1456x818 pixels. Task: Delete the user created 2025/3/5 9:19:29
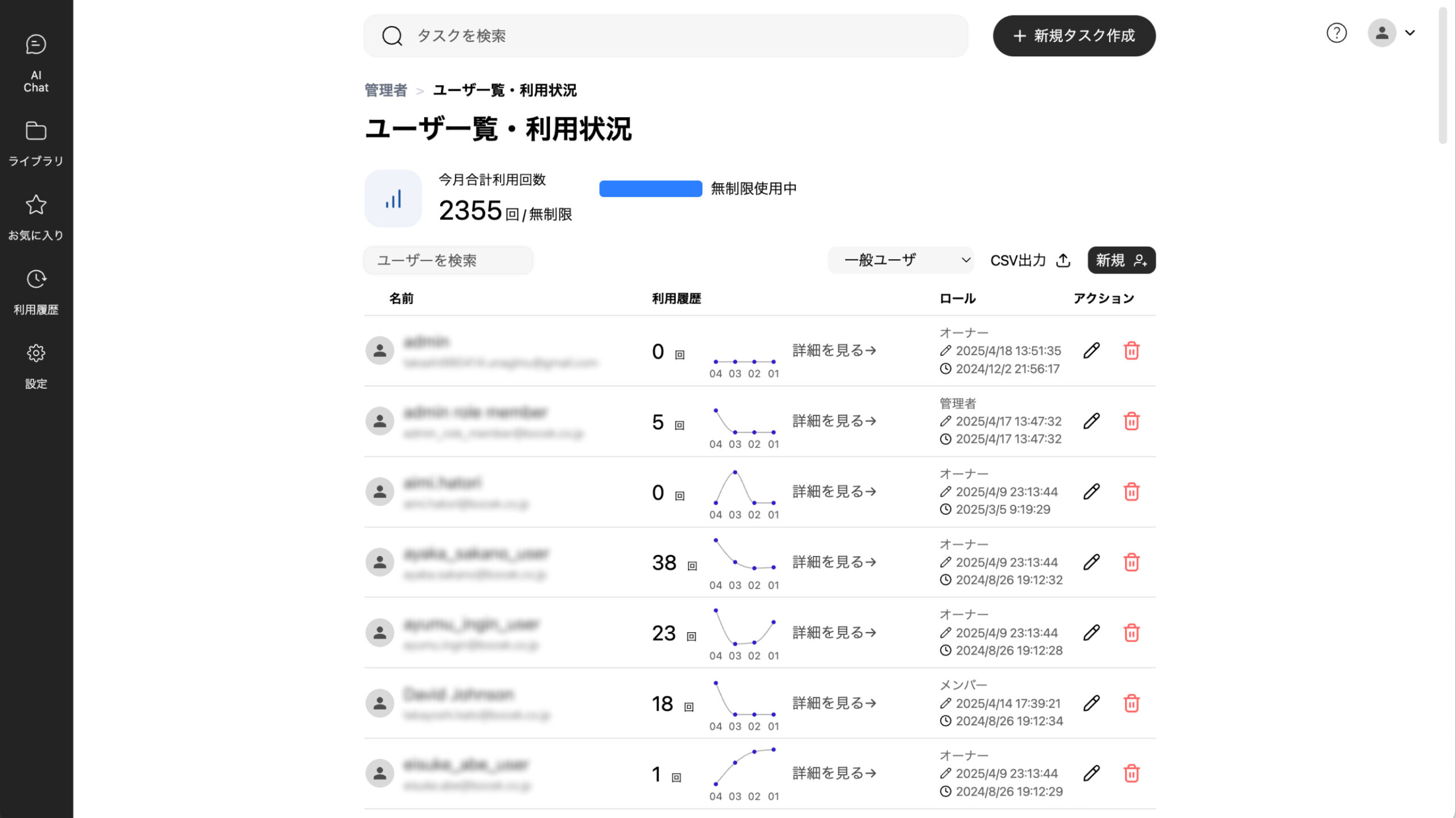(x=1131, y=492)
